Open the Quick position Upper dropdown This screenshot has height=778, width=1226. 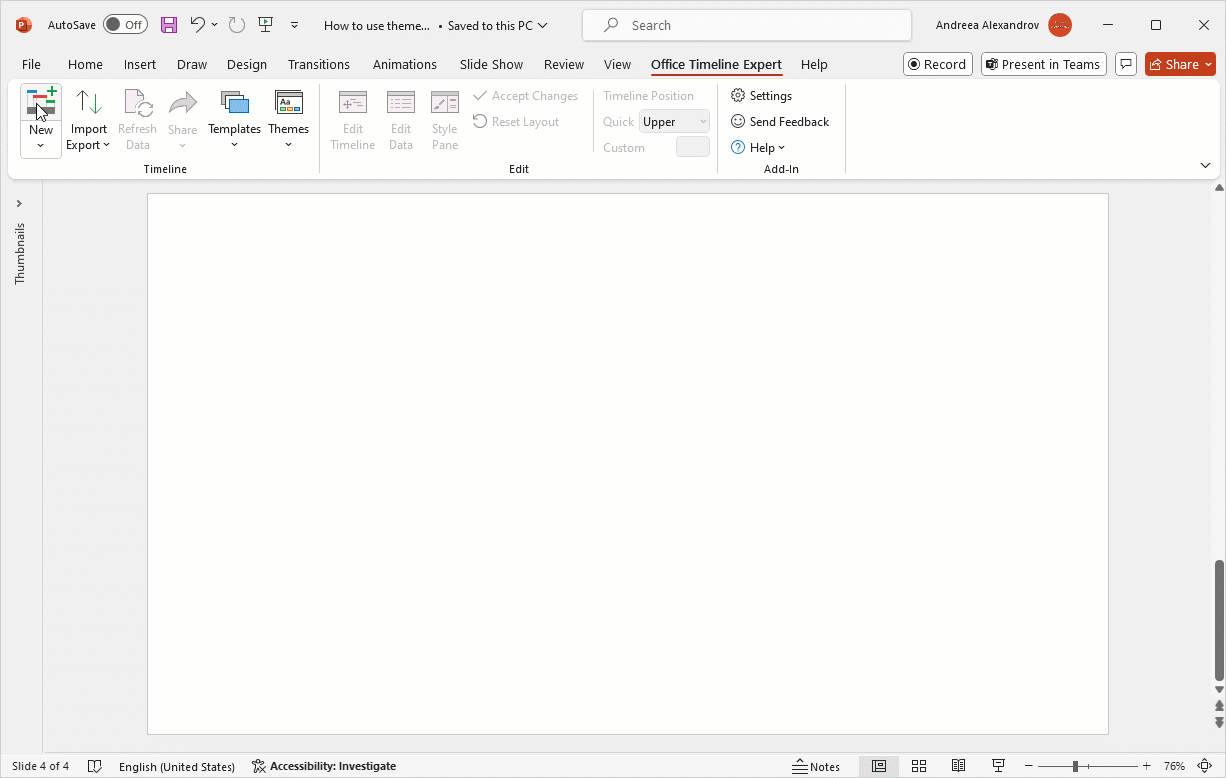tap(674, 122)
